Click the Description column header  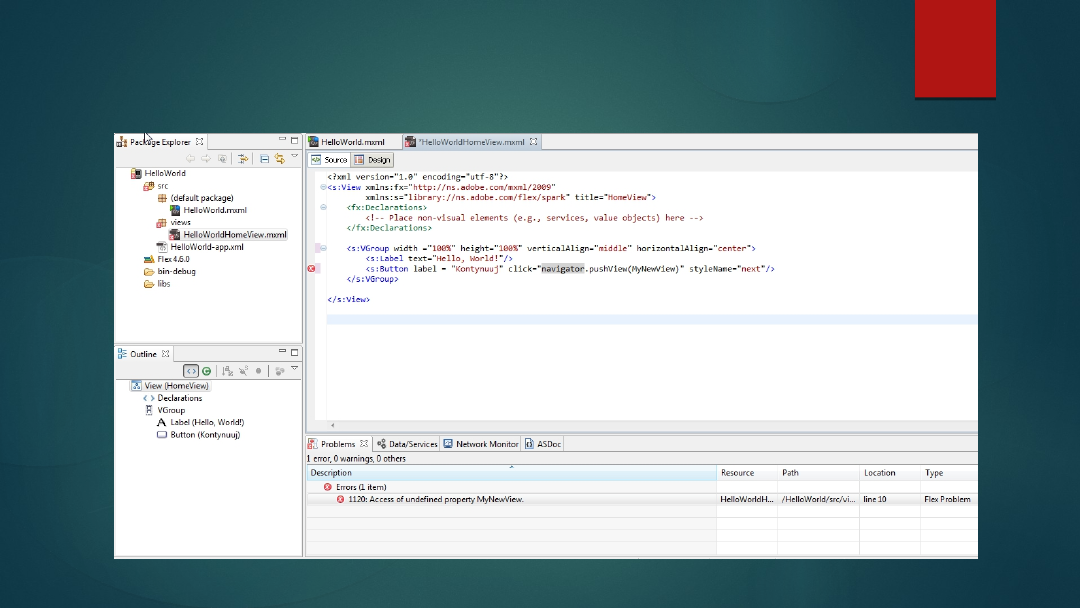point(331,473)
